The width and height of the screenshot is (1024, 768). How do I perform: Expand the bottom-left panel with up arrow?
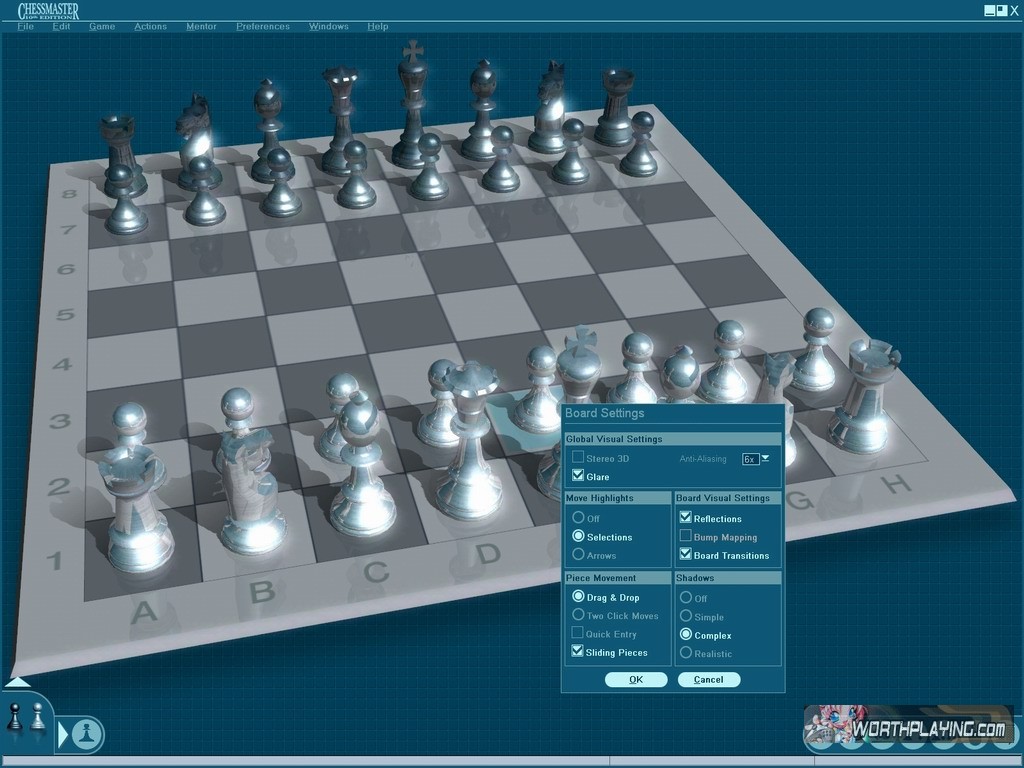click(17, 683)
